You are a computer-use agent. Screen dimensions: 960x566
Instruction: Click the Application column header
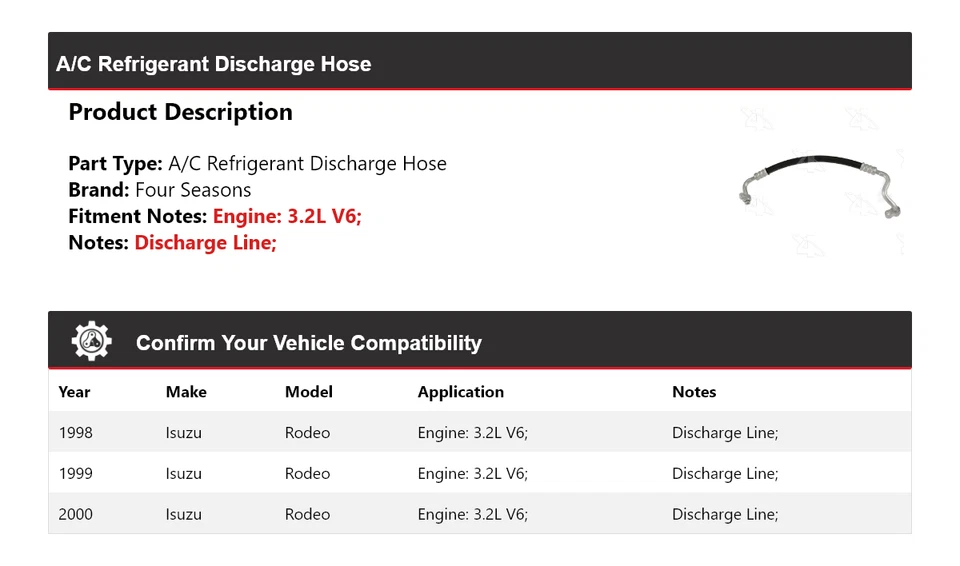coord(460,392)
